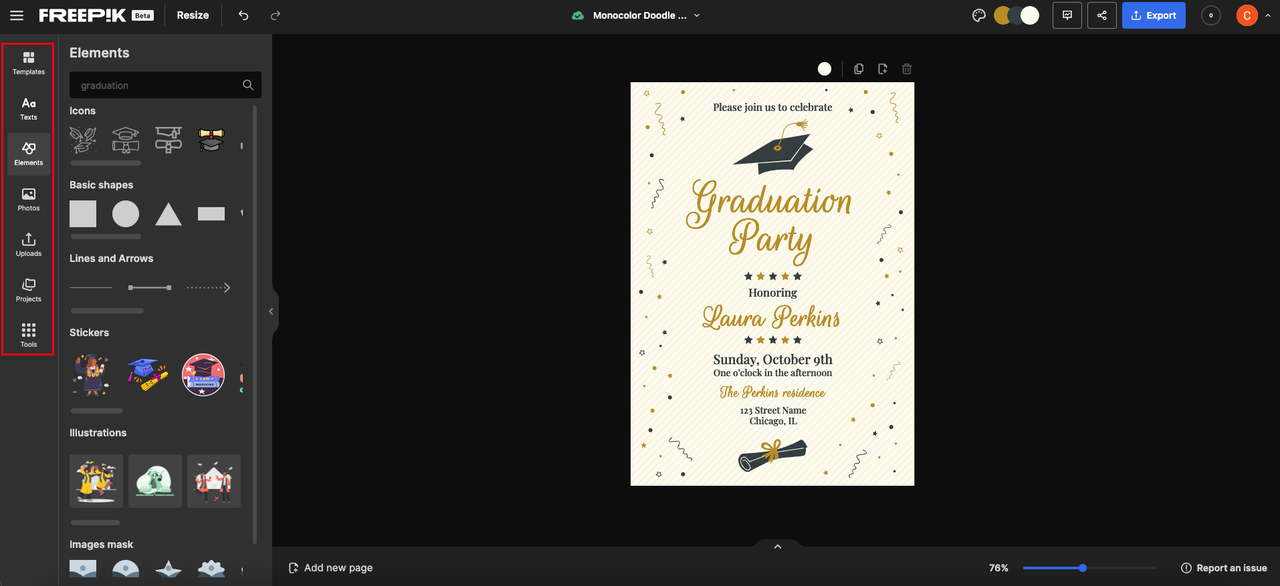This screenshot has height=586, width=1280.
Task: Select the 'Laura Perkins' name on canvas
Action: click(x=771, y=319)
